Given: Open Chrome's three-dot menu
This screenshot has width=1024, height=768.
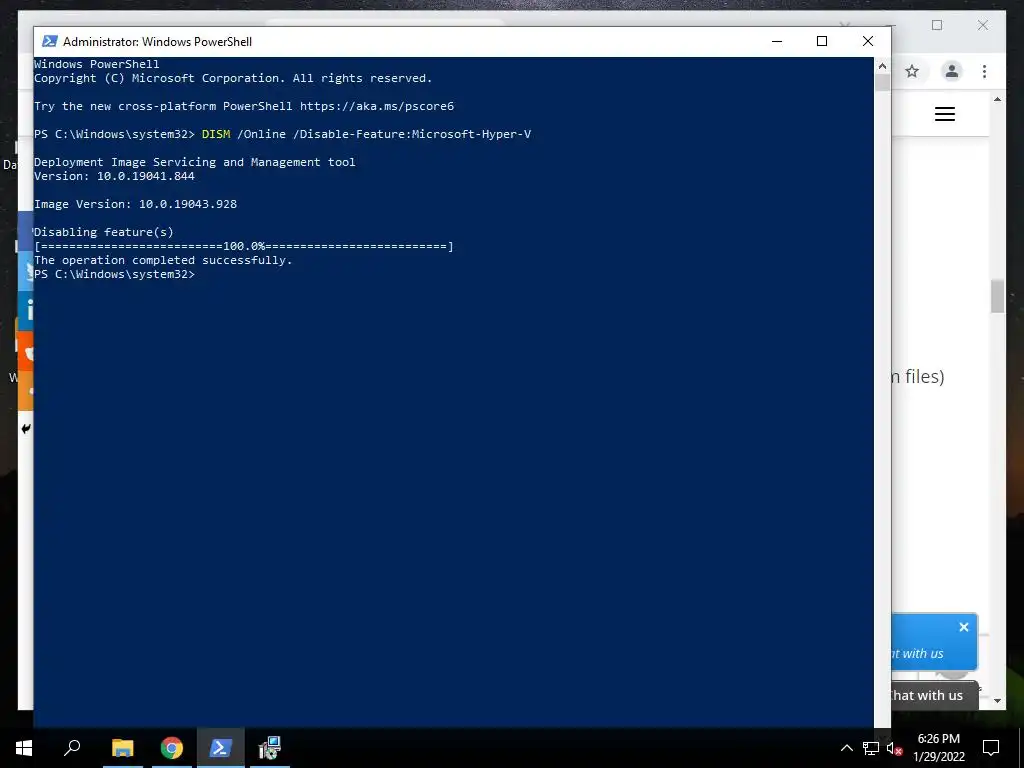Looking at the screenshot, I should coord(984,71).
